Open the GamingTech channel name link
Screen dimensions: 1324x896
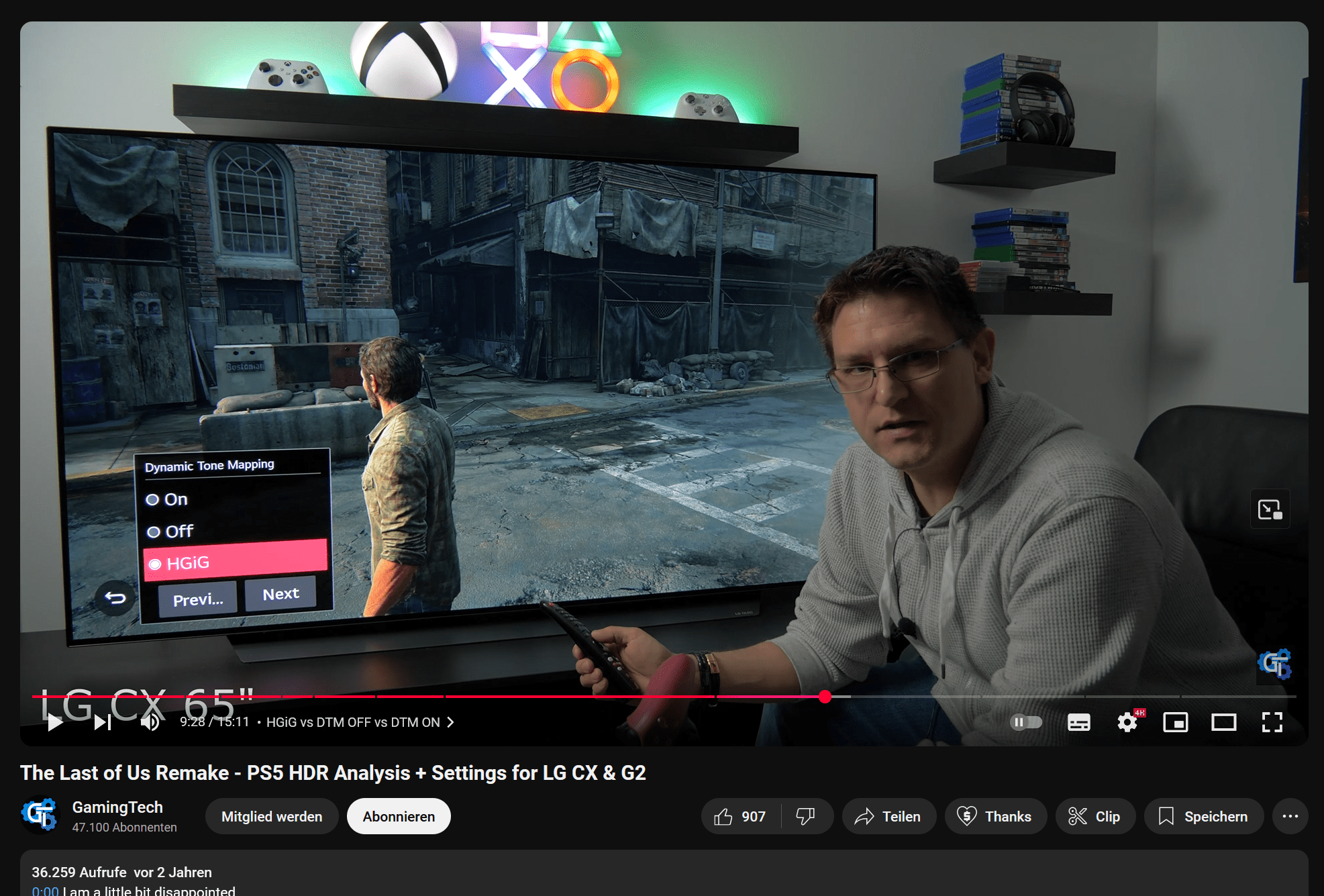117,807
